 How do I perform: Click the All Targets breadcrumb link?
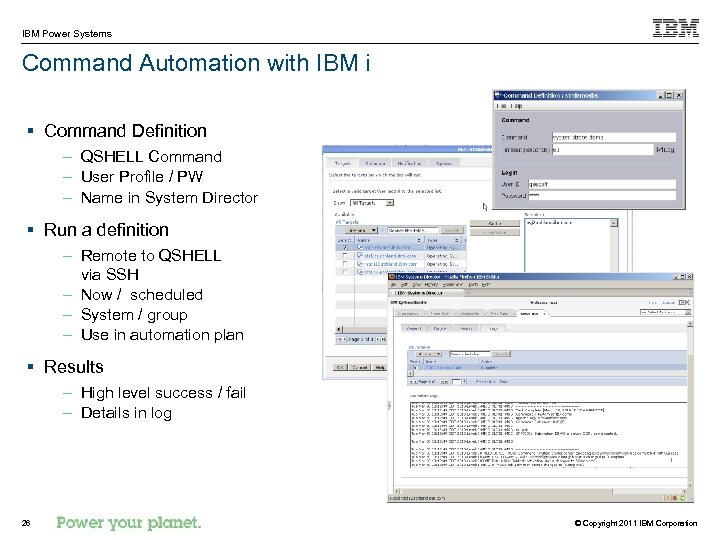tap(347, 222)
